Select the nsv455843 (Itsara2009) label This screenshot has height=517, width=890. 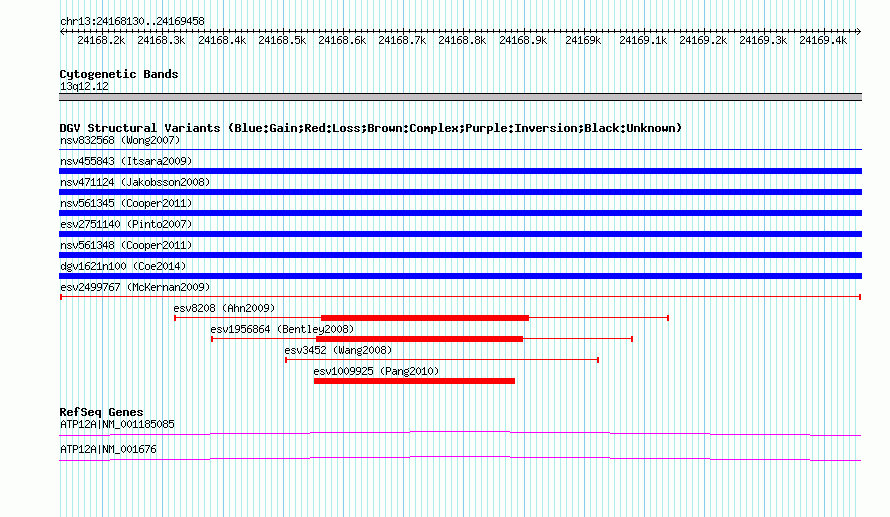(x=126, y=161)
